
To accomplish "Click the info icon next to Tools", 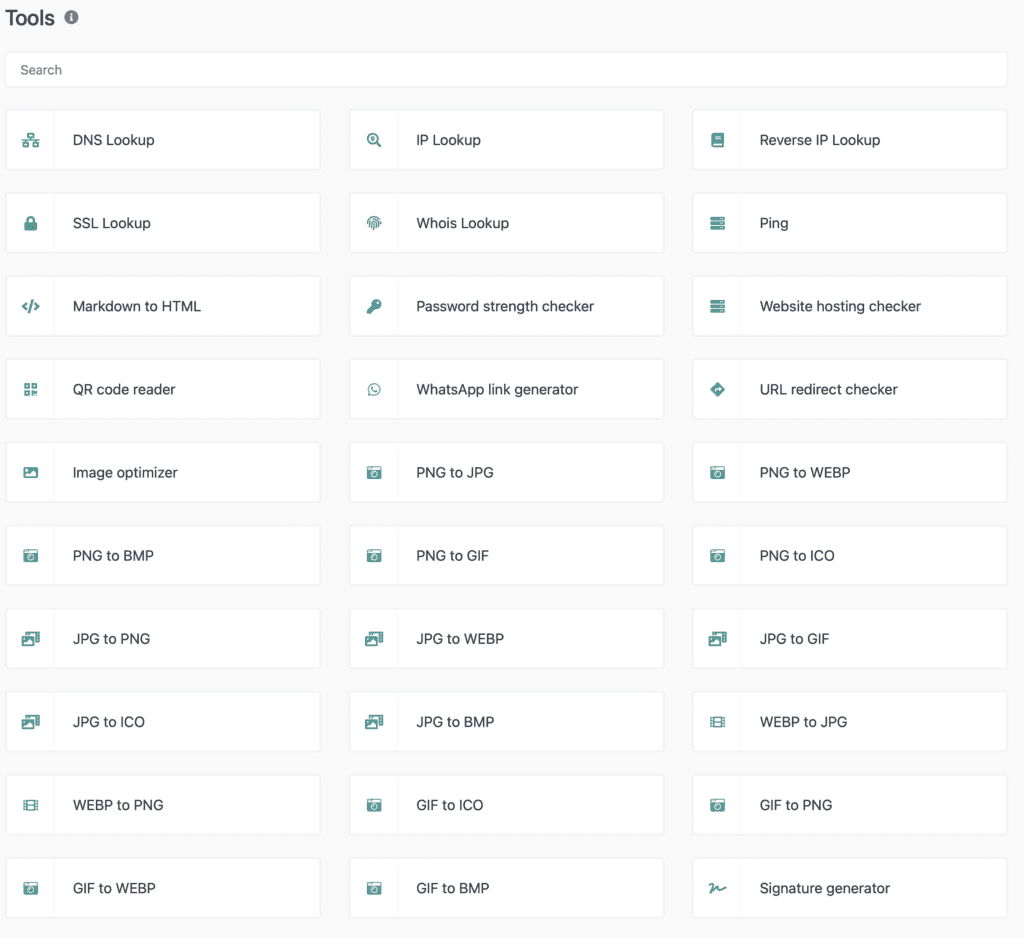I will [x=71, y=17].
